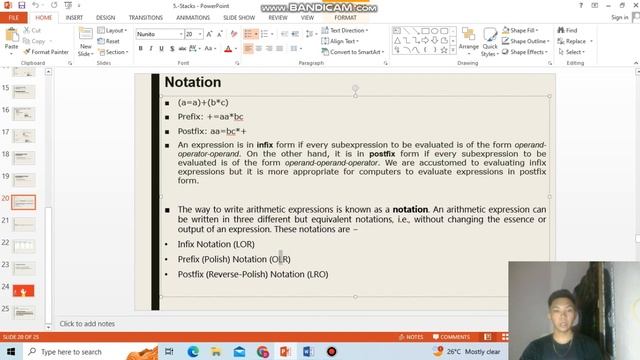Image resolution: width=640 pixels, height=360 pixels.
Task: Open the font name Nunito dropdown
Action: pyautogui.click(x=180, y=34)
